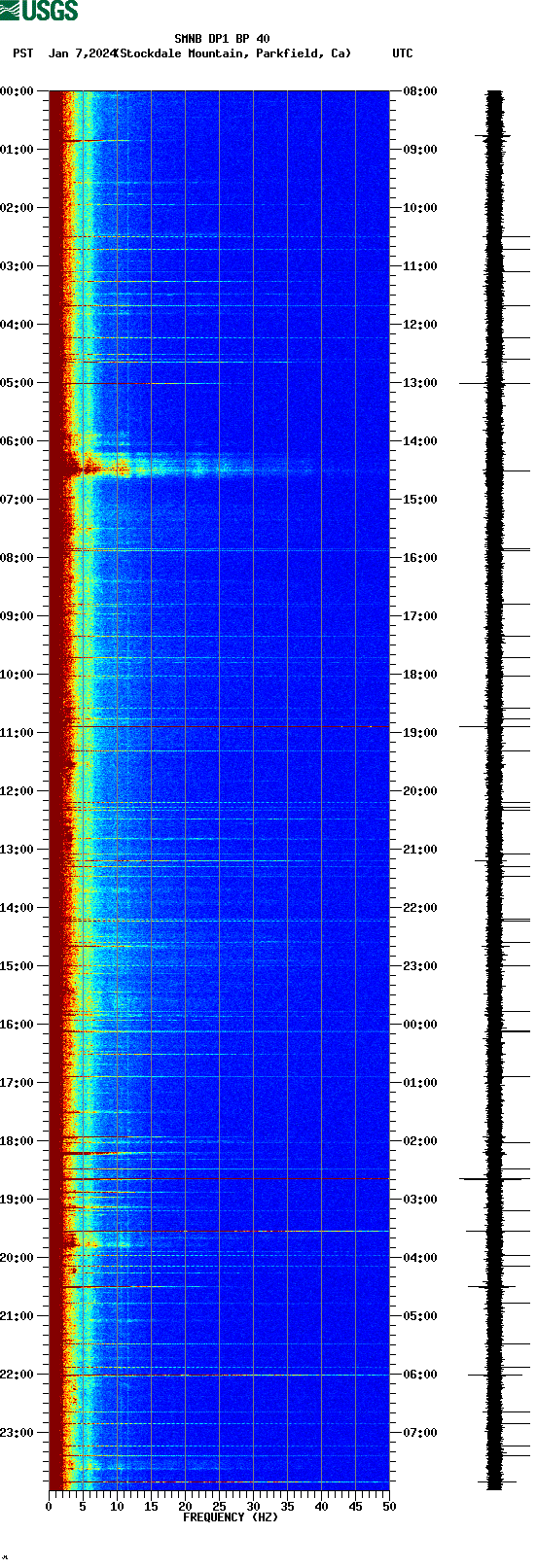Click the 0 frequency tick label
537x1568 pixels.
49,1507
